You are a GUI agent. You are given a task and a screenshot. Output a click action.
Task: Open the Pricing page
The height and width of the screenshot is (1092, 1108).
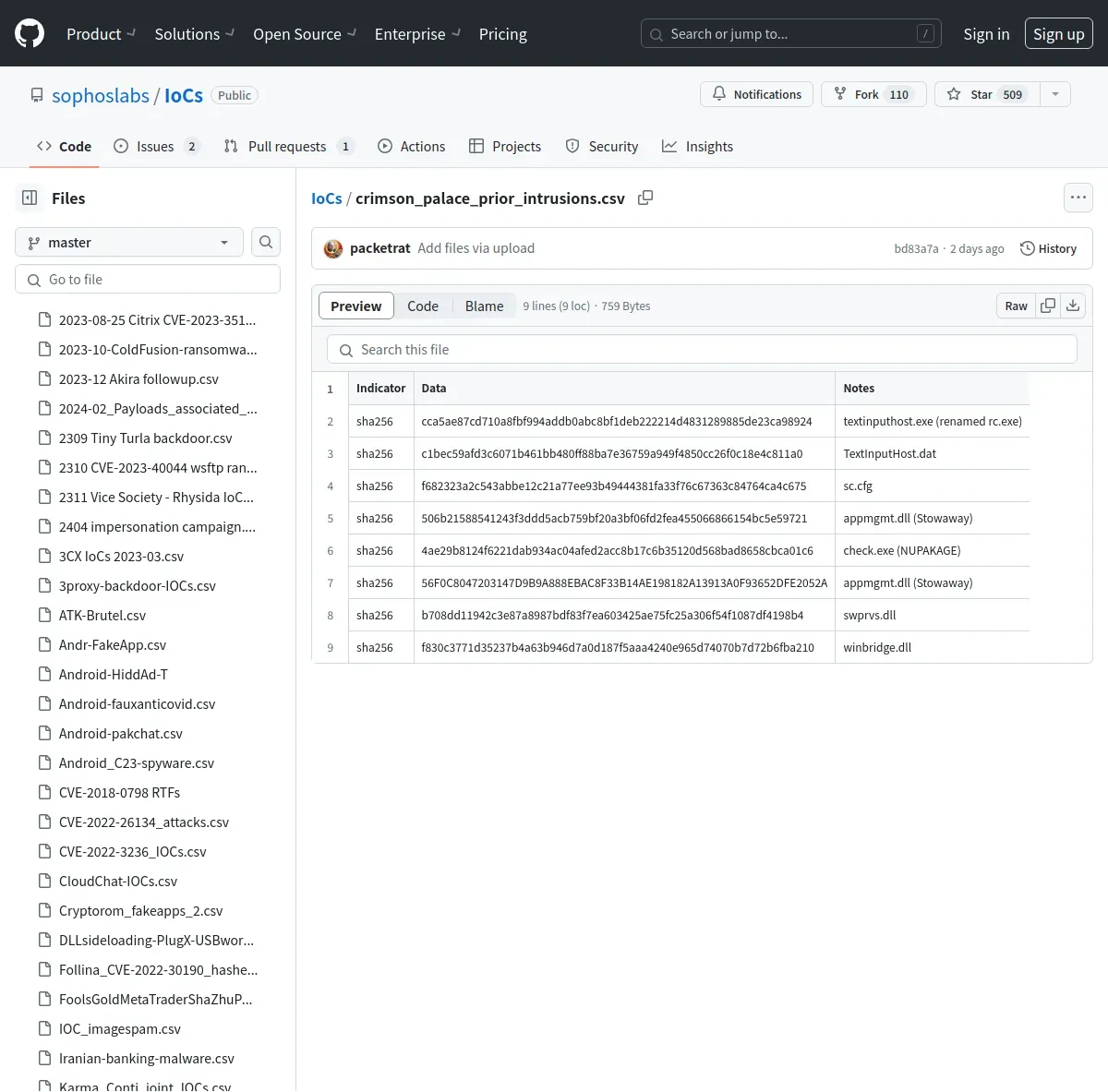click(x=503, y=34)
